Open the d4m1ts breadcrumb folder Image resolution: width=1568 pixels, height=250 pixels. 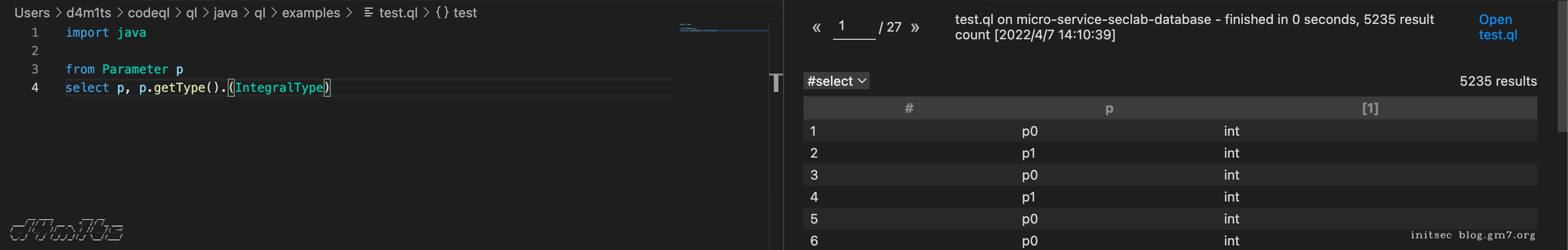pos(88,13)
